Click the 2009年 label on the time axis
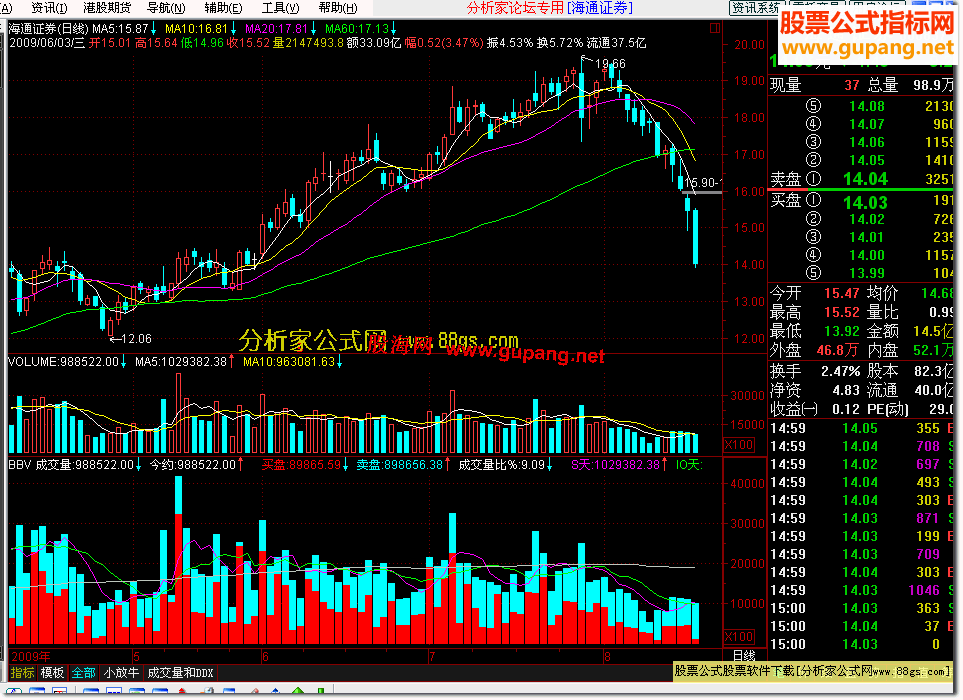Viewport: 963px width, 700px height. [31, 656]
